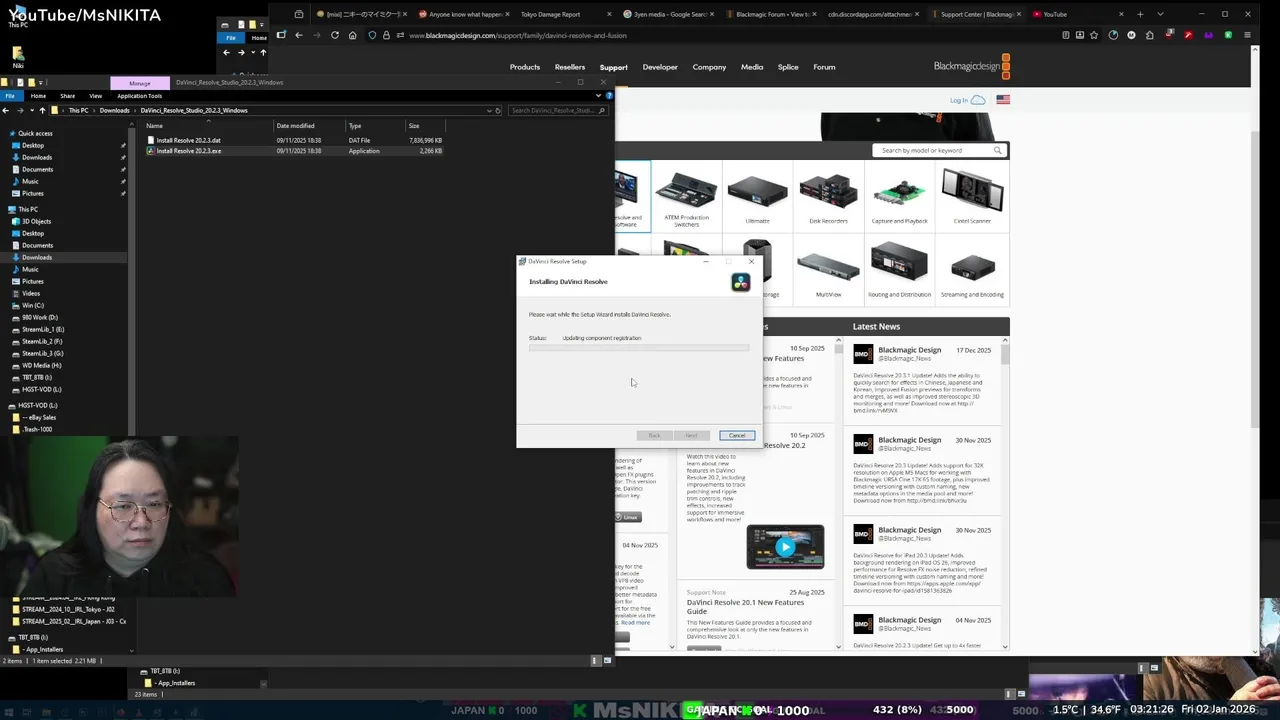Open Forum link on Blackmagic site
The width and height of the screenshot is (1280, 720).
point(824,67)
